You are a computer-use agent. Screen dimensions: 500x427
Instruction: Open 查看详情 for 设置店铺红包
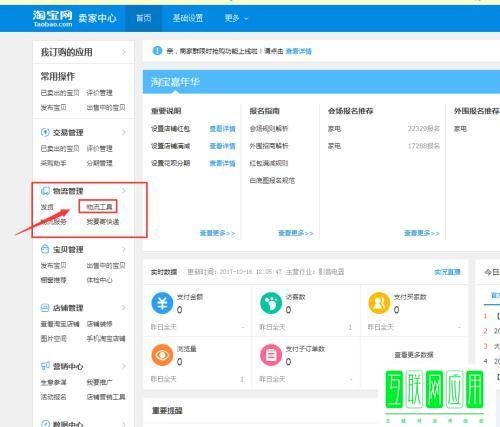pos(222,129)
